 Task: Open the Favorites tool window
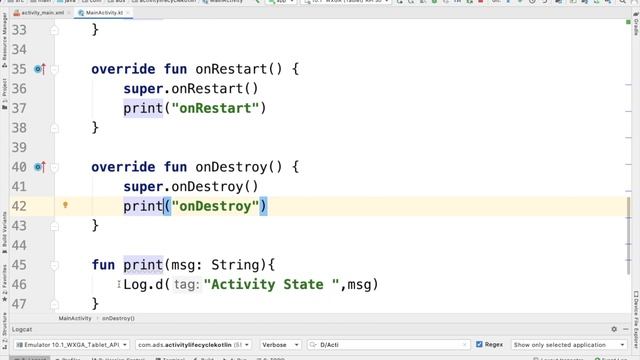[4, 283]
